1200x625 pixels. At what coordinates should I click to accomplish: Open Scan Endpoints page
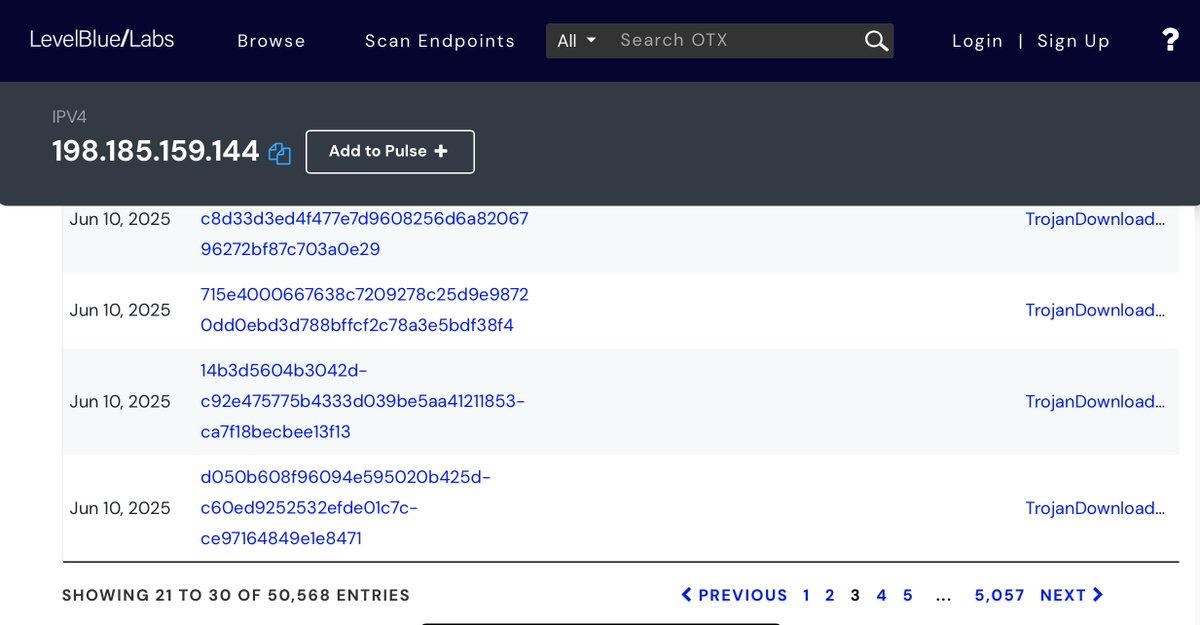tap(439, 41)
